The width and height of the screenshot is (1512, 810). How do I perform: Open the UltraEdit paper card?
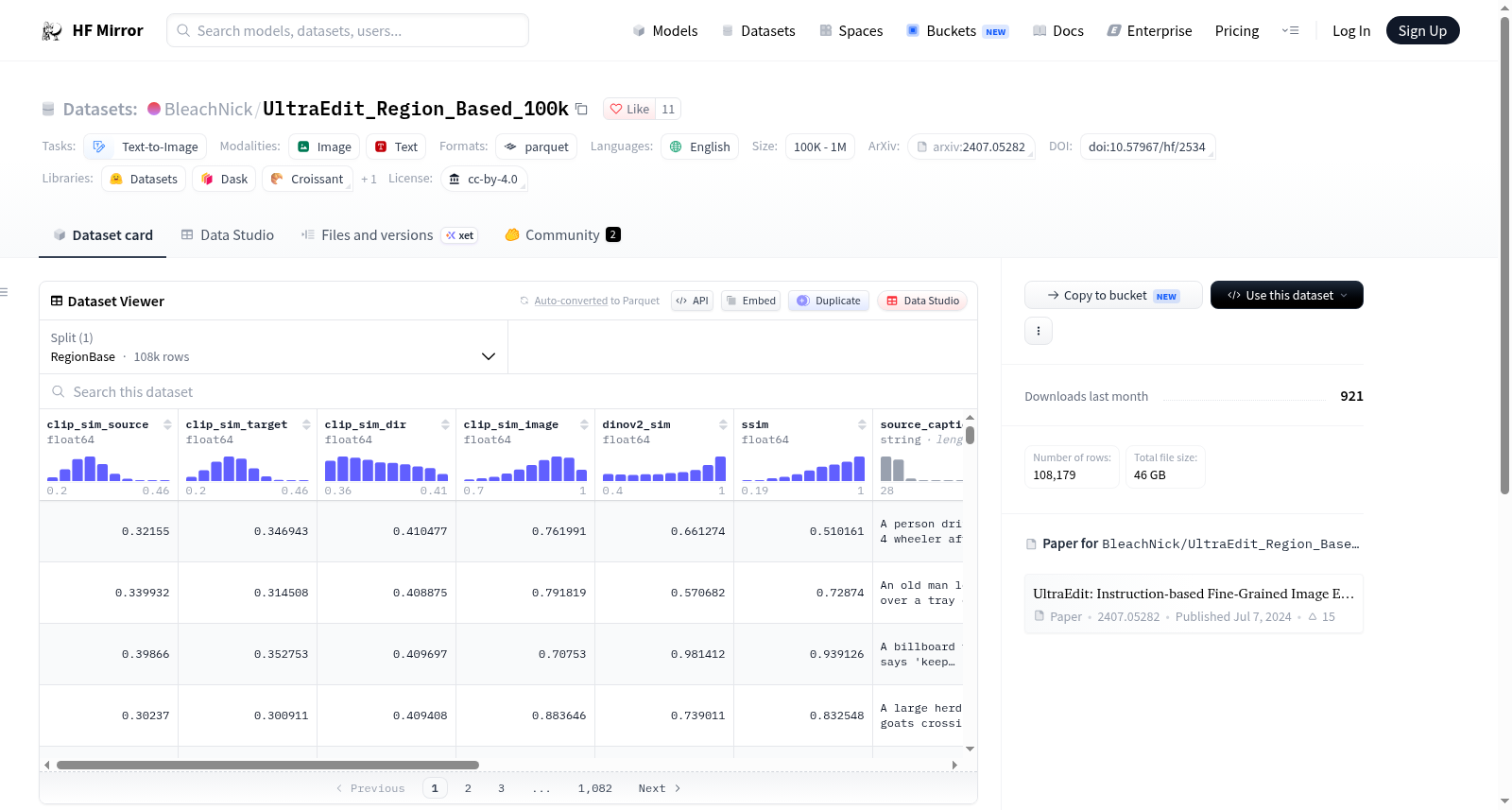(1194, 604)
